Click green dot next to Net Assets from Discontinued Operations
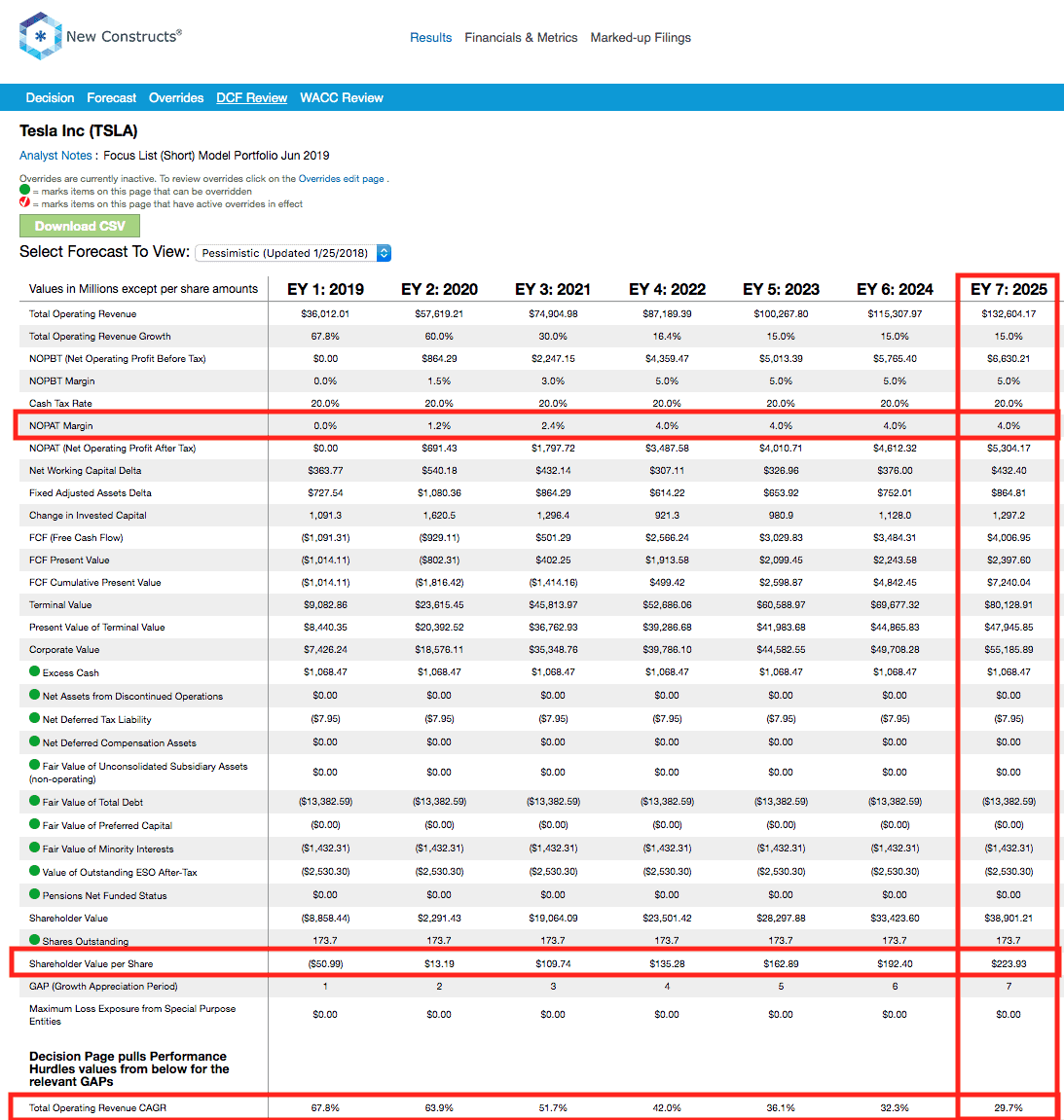The height and width of the screenshot is (1120, 1064). tap(34, 695)
